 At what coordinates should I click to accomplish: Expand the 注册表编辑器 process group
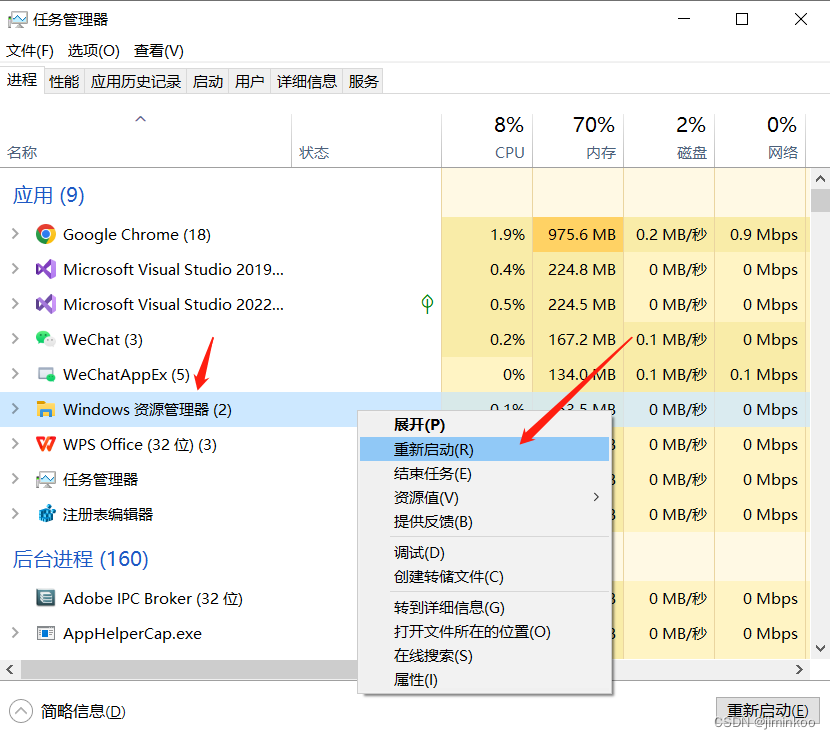(x=15, y=513)
